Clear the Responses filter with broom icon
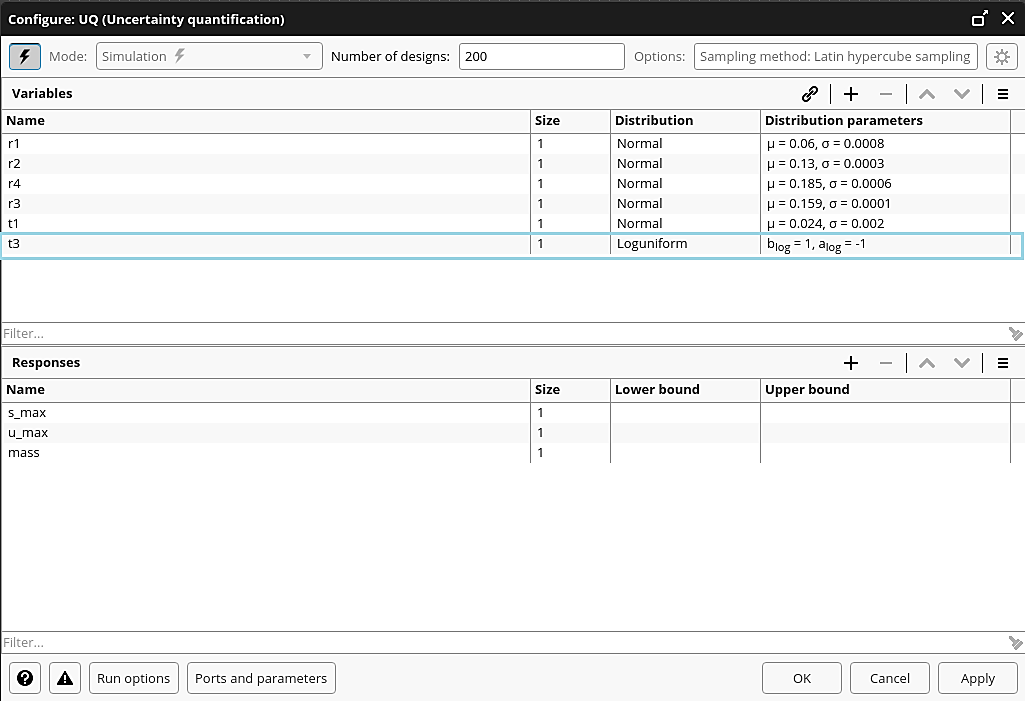This screenshot has height=701, width=1025. tap(1015, 643)
